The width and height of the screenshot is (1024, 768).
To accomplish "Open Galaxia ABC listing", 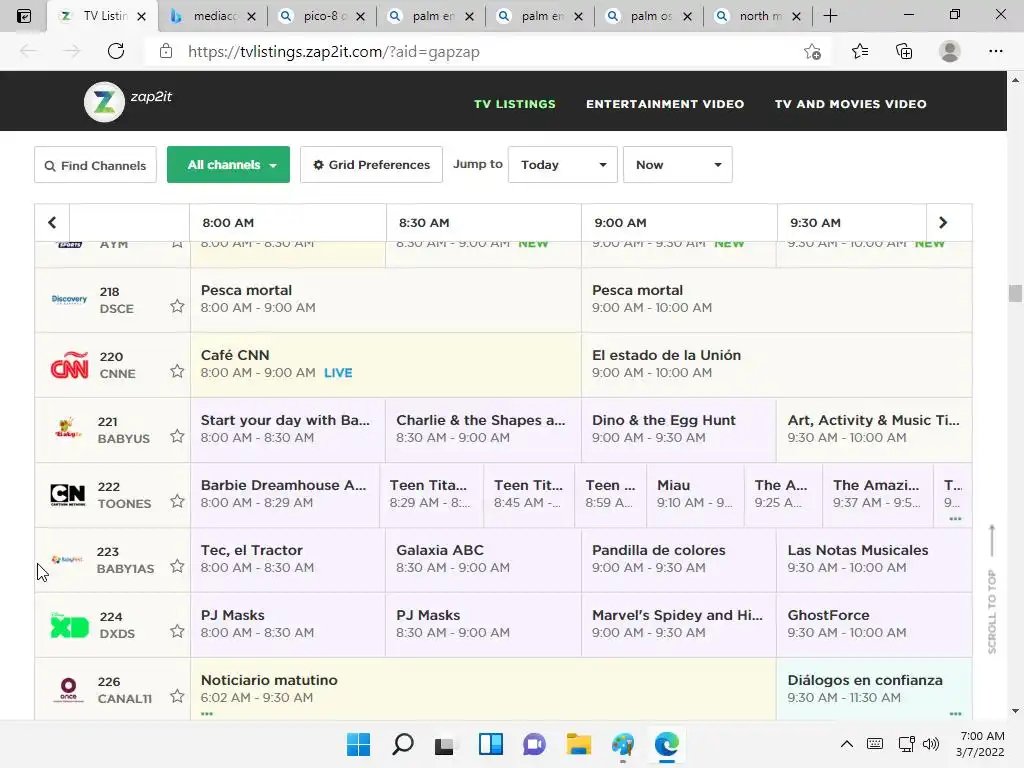I will pos(483,559).
